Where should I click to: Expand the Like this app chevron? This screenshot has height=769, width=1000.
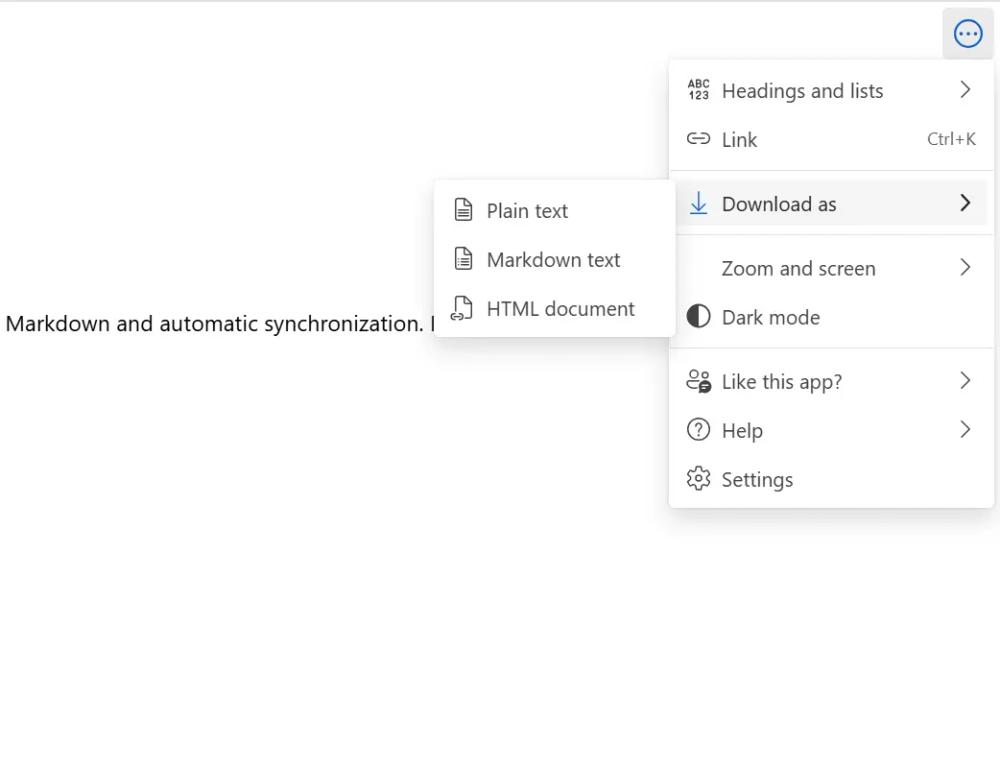click(965, 381)
